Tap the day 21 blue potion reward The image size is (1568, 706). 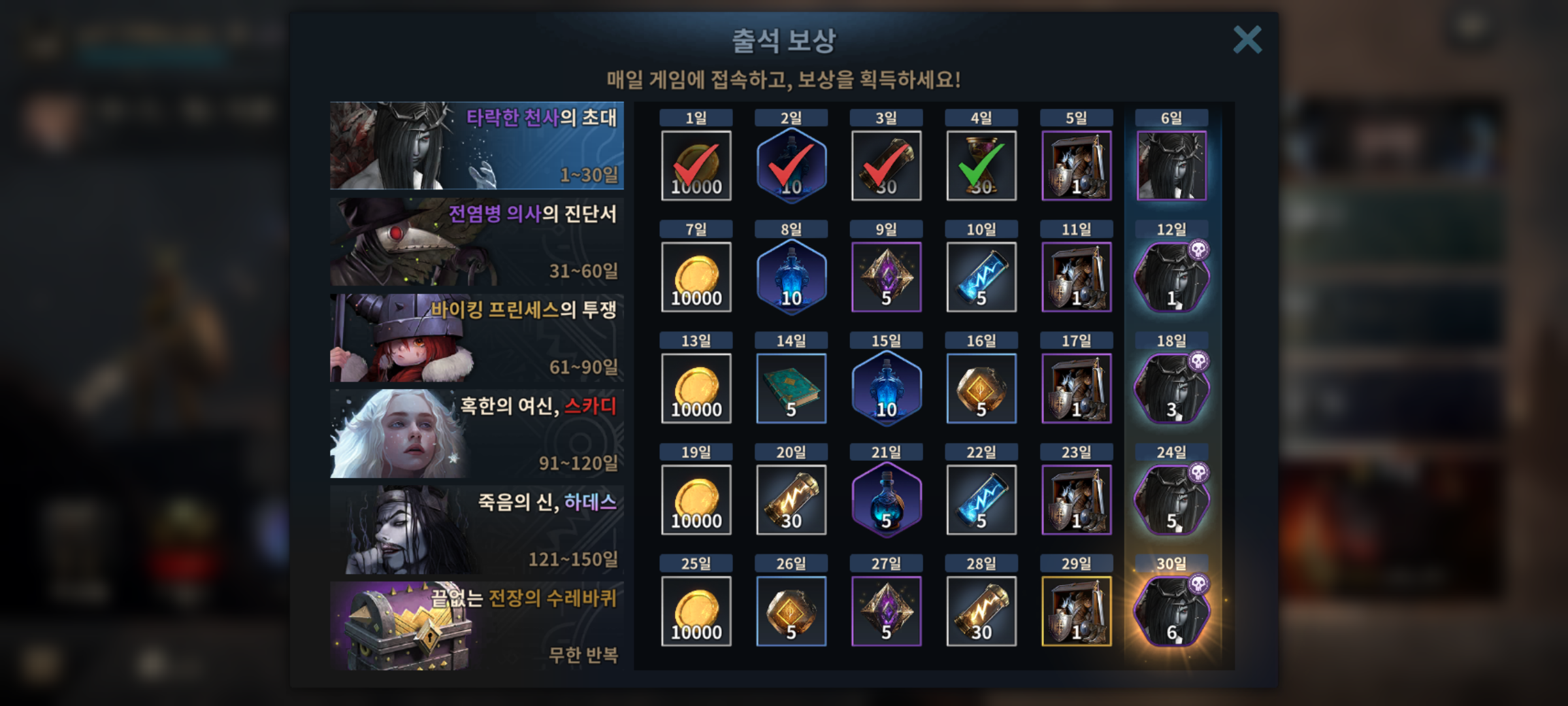[886, 499]
